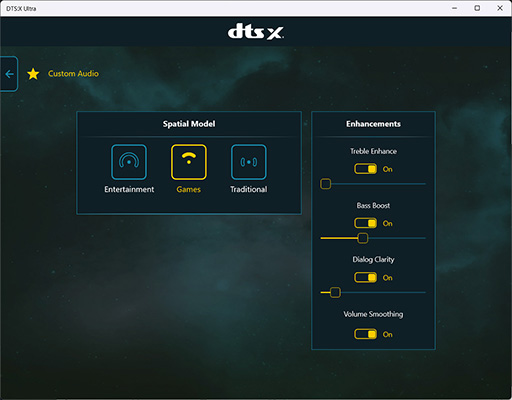Click the Traditional text label
This screenshot has width=512, height=400.
click(x=249, y=189)
